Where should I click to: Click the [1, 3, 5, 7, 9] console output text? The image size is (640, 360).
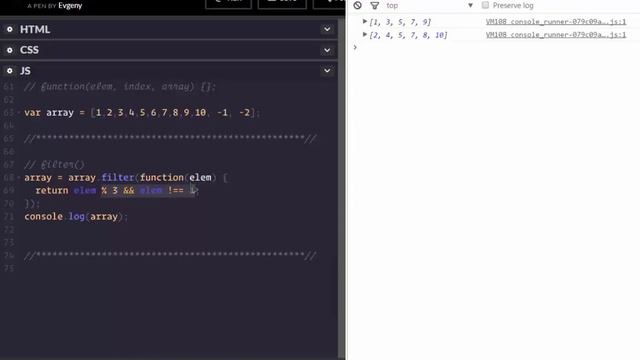[x=400, y=22]
